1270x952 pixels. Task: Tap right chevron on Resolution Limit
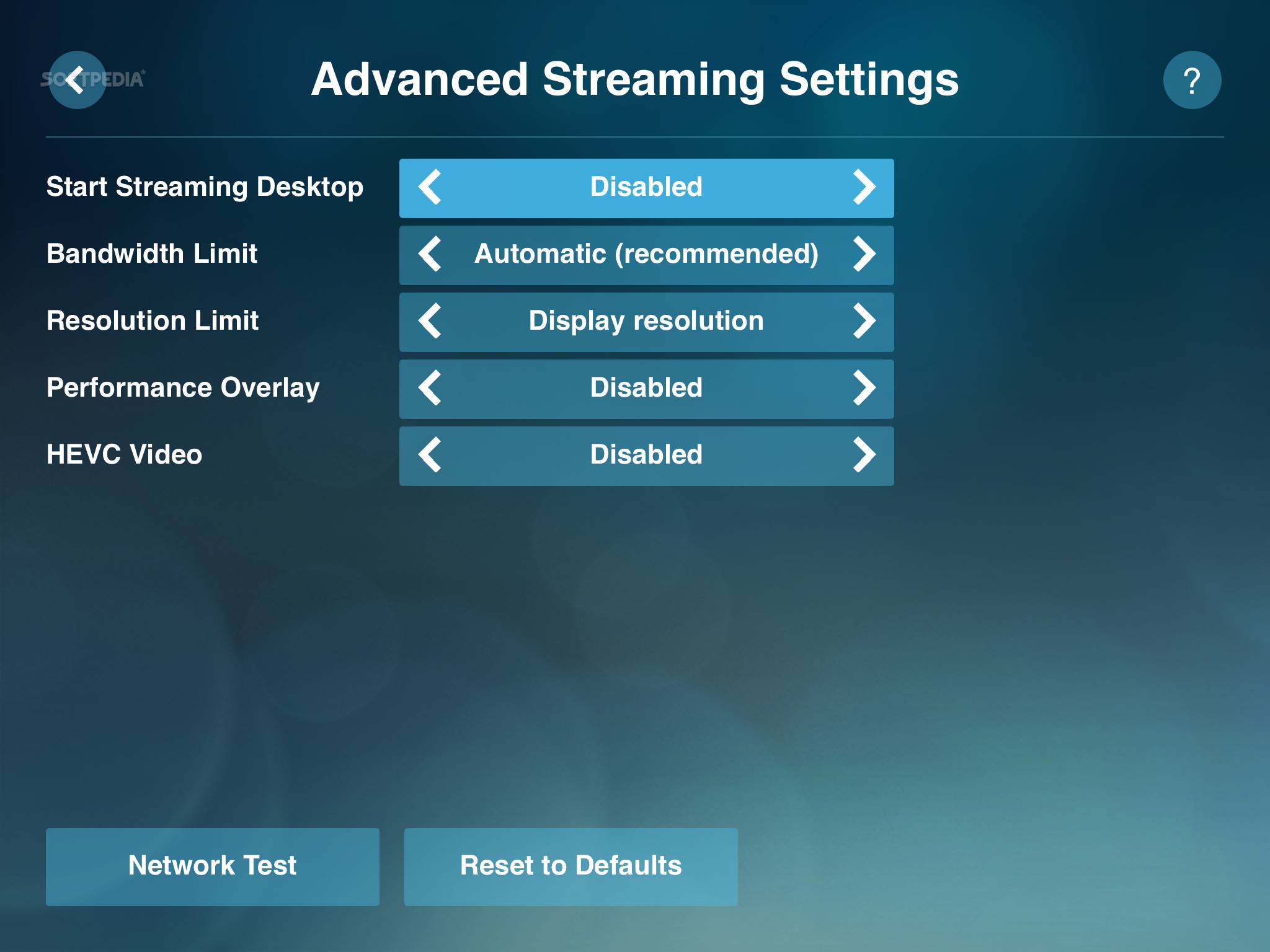click(864, 321)
